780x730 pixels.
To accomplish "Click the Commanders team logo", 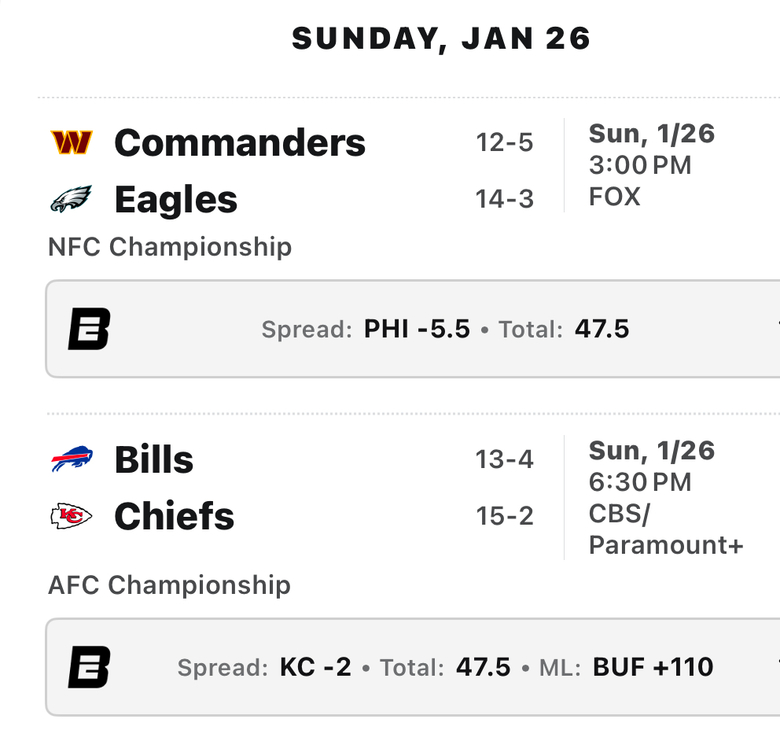I will [72, 142].
